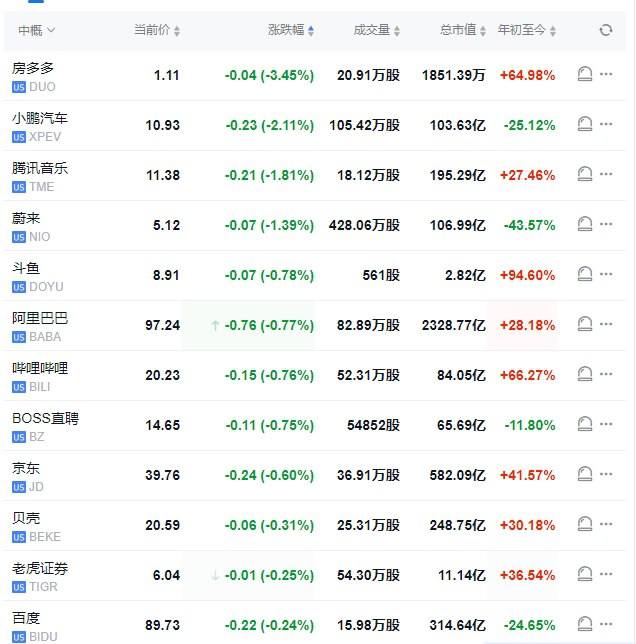Image resolution: width=636 pixels, height=644 pixels.
Task: Click TIGR ticker symbol
Action: coord(43,587)
